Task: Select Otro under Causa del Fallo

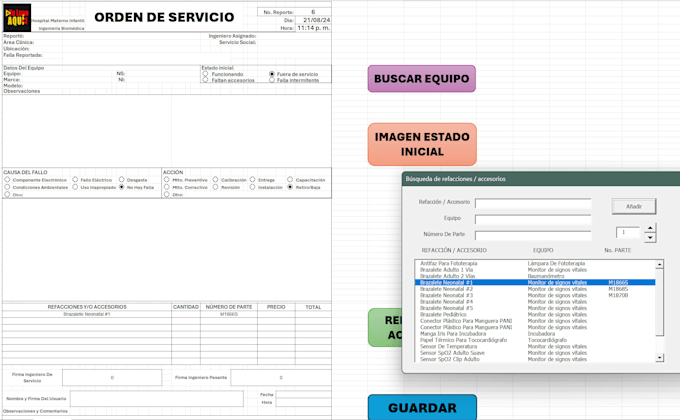Action: (x=7, y=194)
